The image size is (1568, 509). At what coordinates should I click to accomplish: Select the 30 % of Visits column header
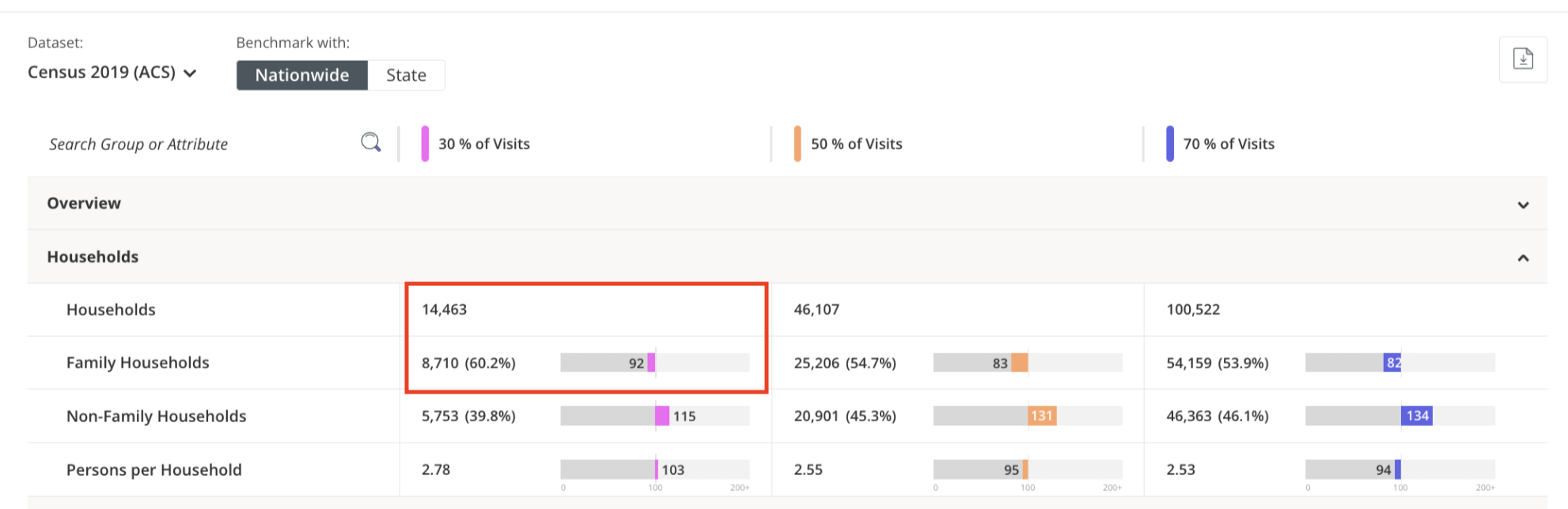click(x=484, y=144)
